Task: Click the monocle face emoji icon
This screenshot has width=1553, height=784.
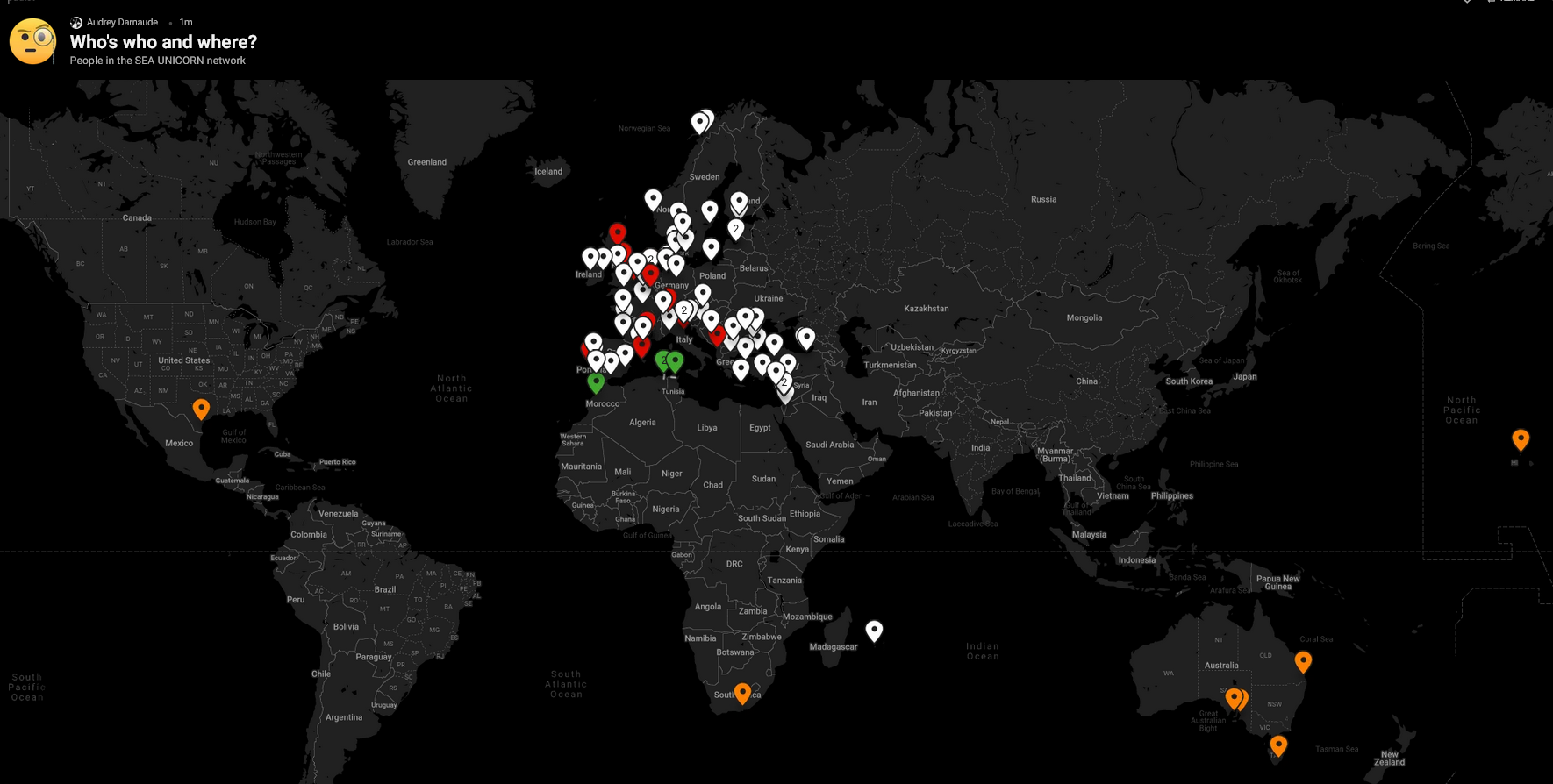Action: (x=32, y=41)
